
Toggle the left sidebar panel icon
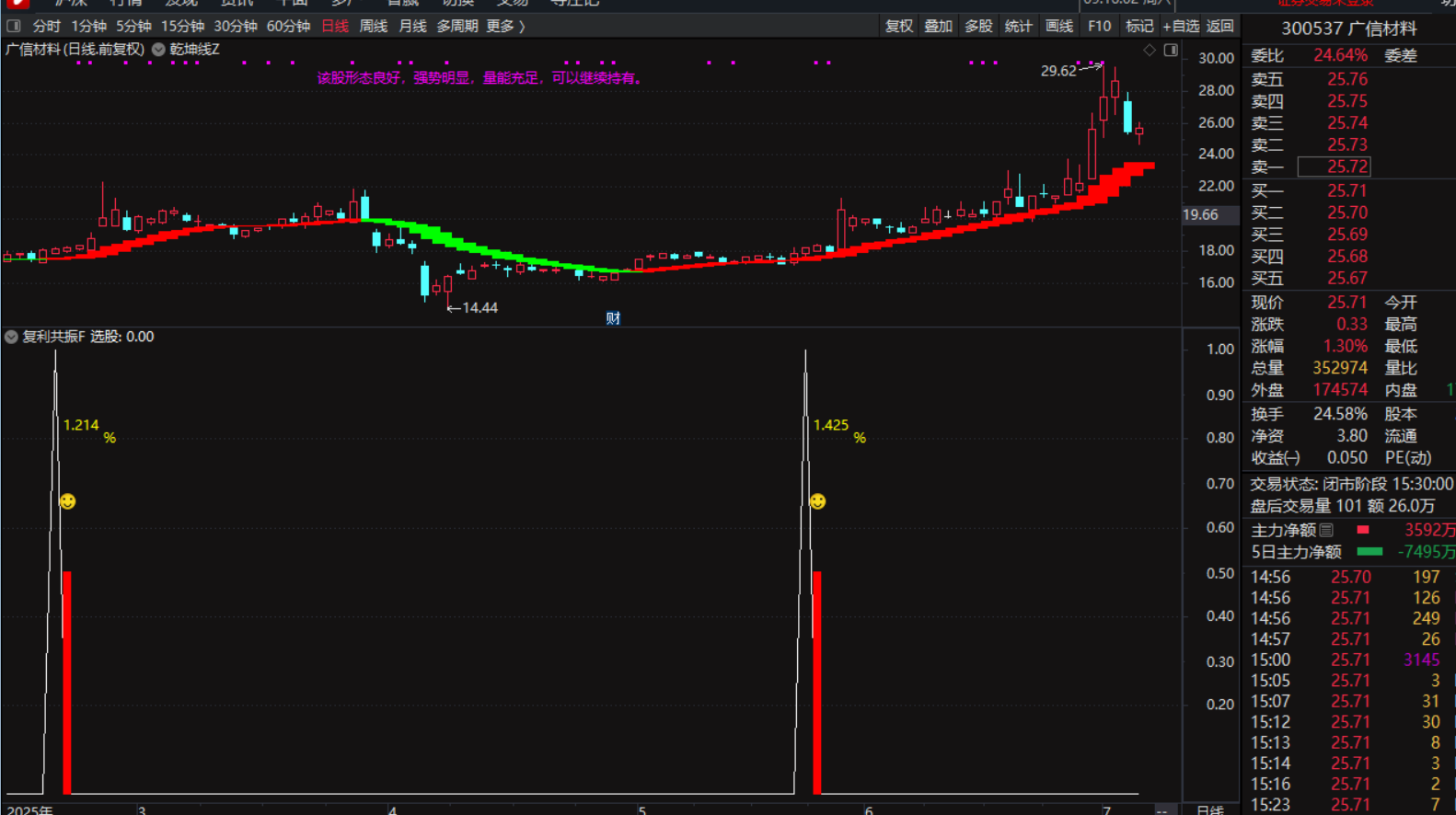[x=14, y=26]
